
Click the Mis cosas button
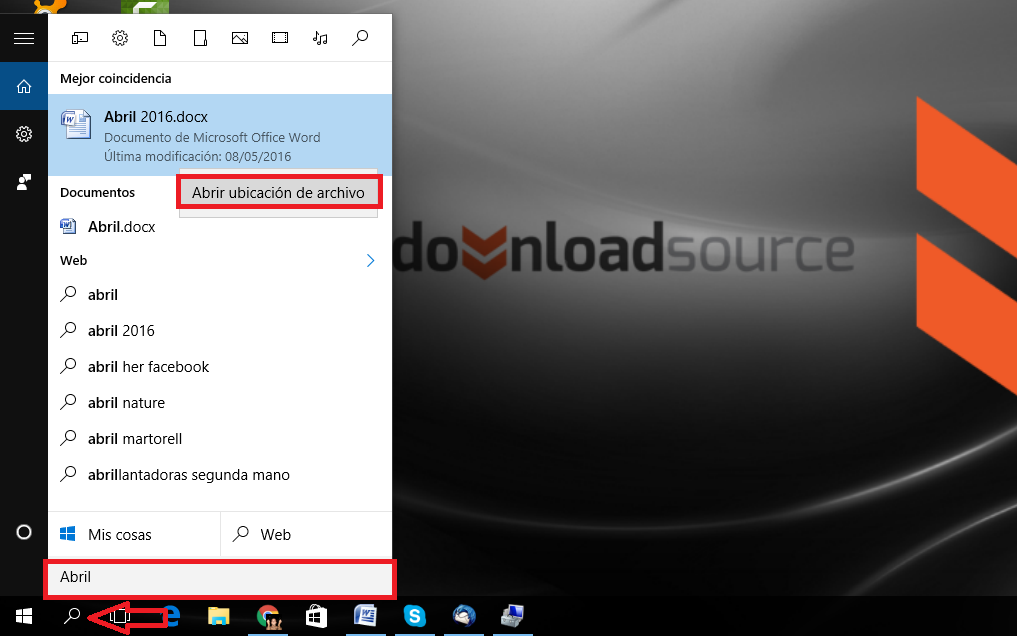tap(134, 534)
